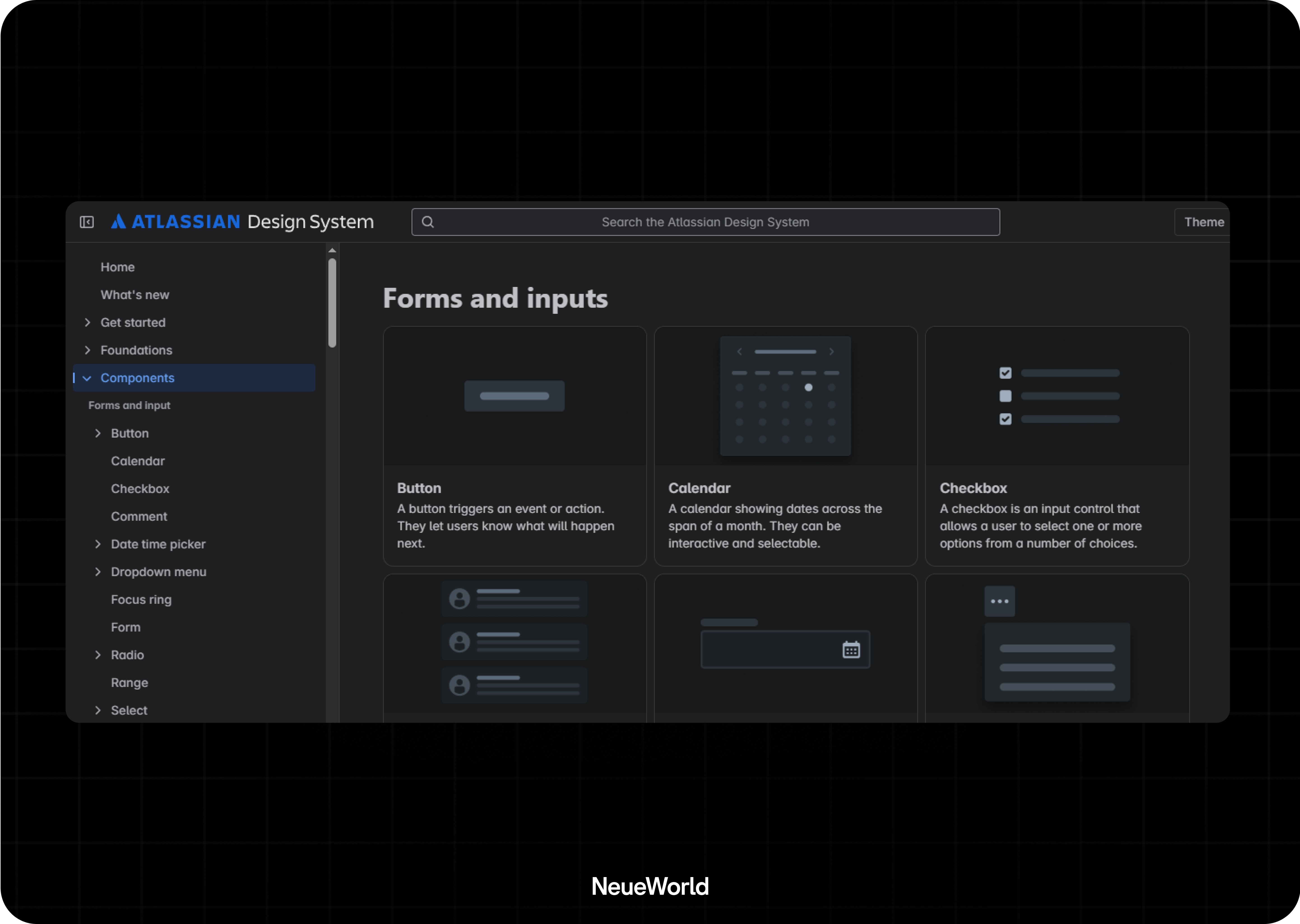Click the Calendar card title

(700, 488)
